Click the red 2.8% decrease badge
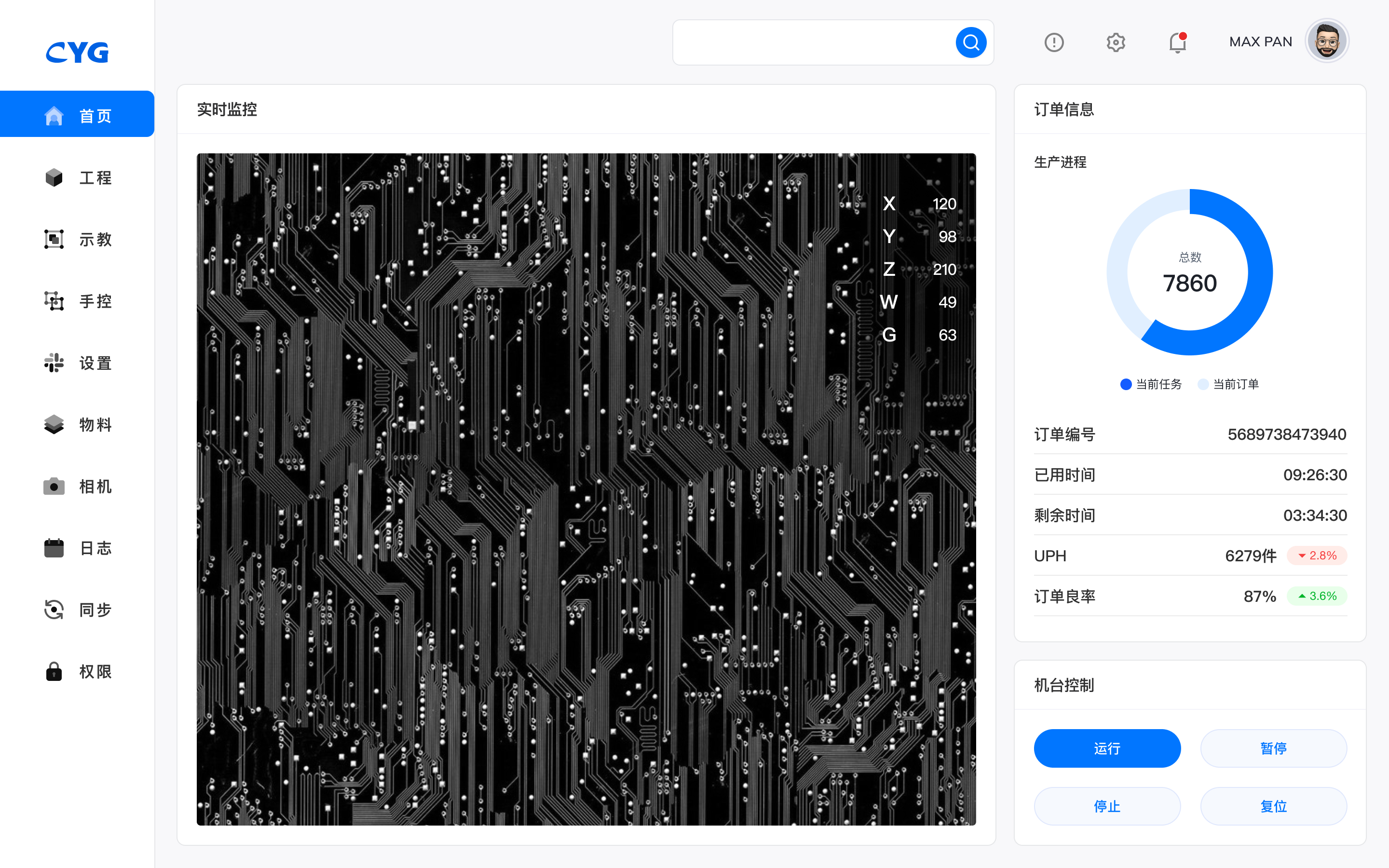This screenshot has height=868, width=1389. [1317, 555]
